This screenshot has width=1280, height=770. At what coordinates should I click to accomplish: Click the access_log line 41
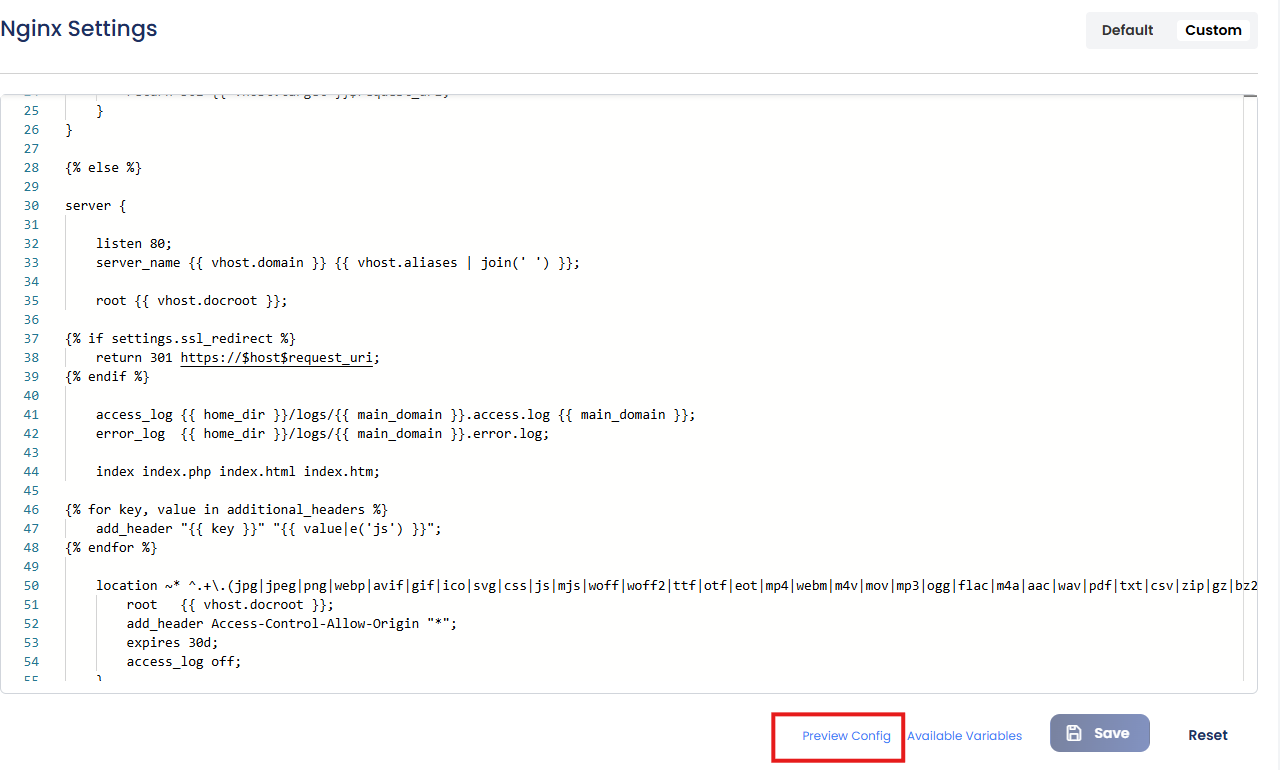(x=395, y=415)
